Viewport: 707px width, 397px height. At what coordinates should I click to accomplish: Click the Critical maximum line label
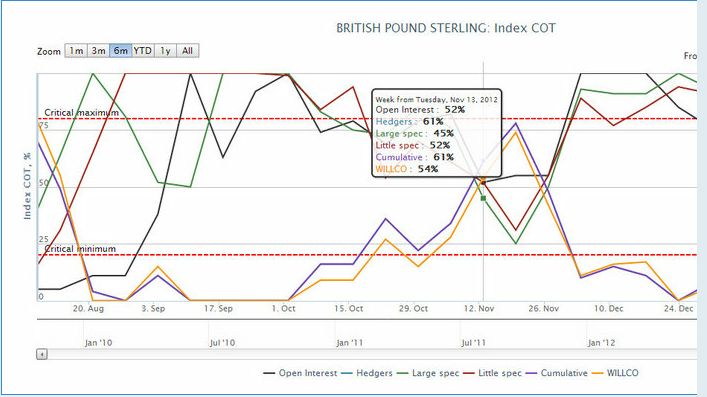(82, 113)
